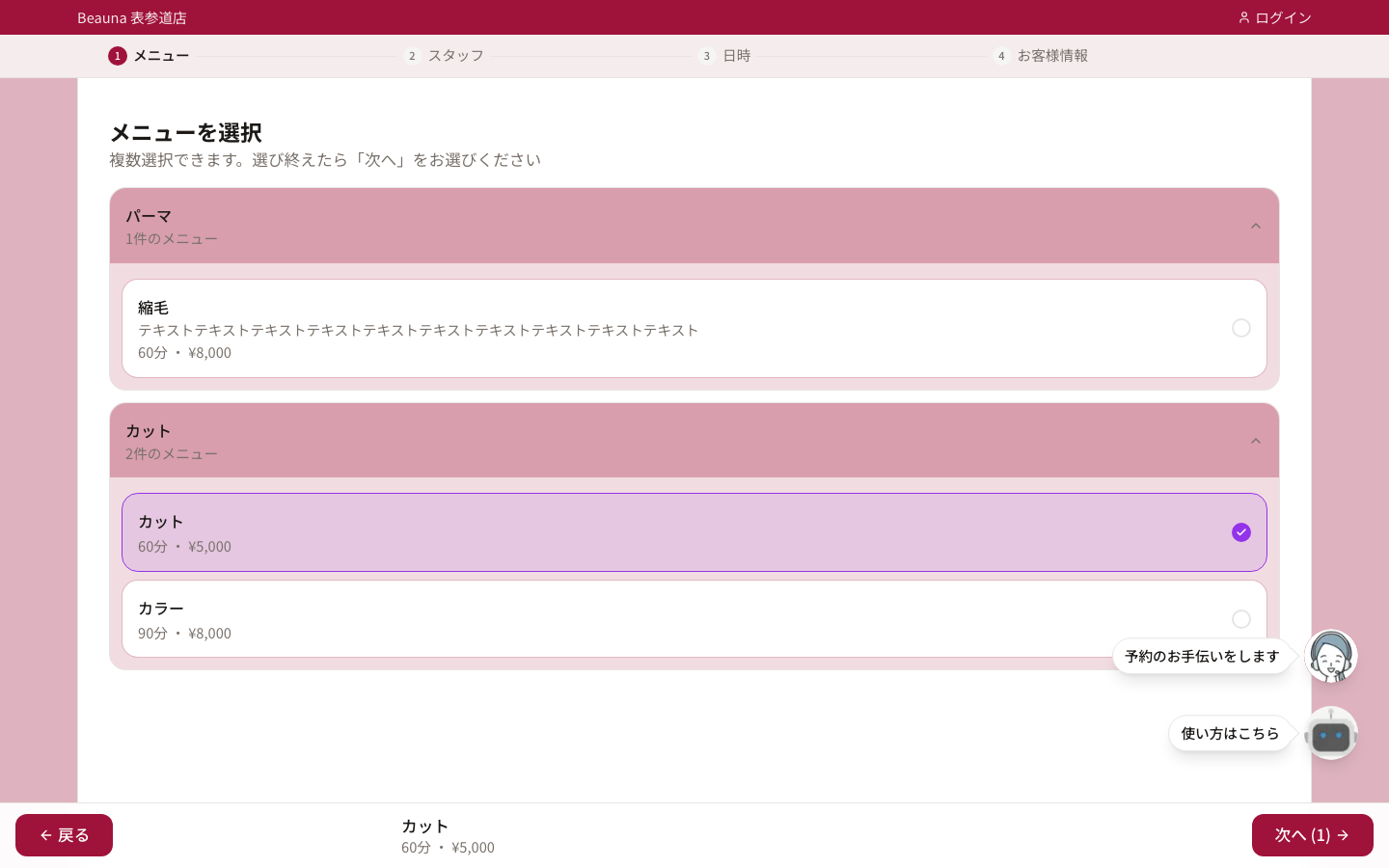The height and width of the screenshot is (868, 1389).
Task: Click the step 1 number badge
Action: [x=118, y=56]
